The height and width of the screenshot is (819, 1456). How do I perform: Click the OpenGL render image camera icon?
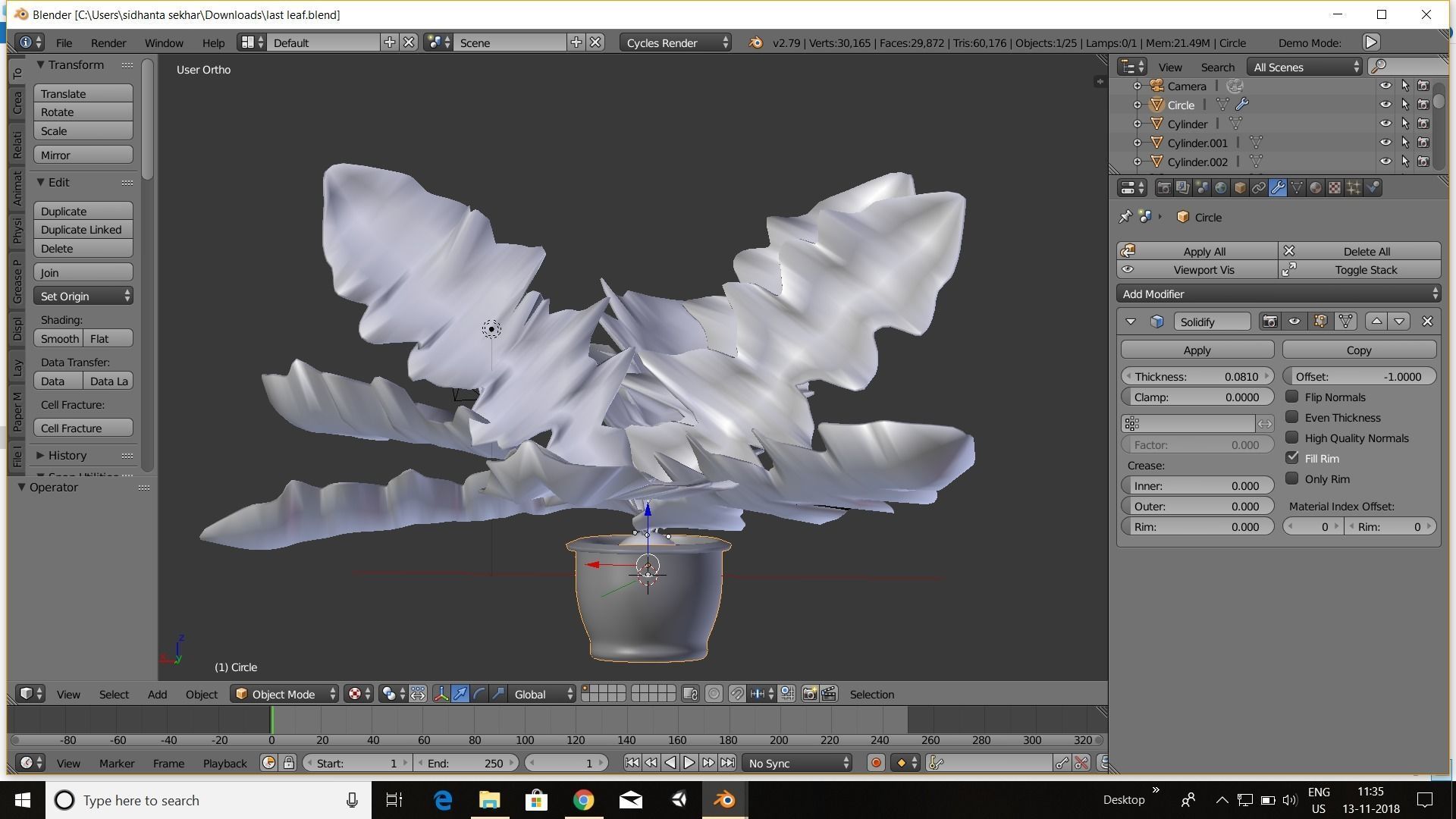click(x=810, y=694)
